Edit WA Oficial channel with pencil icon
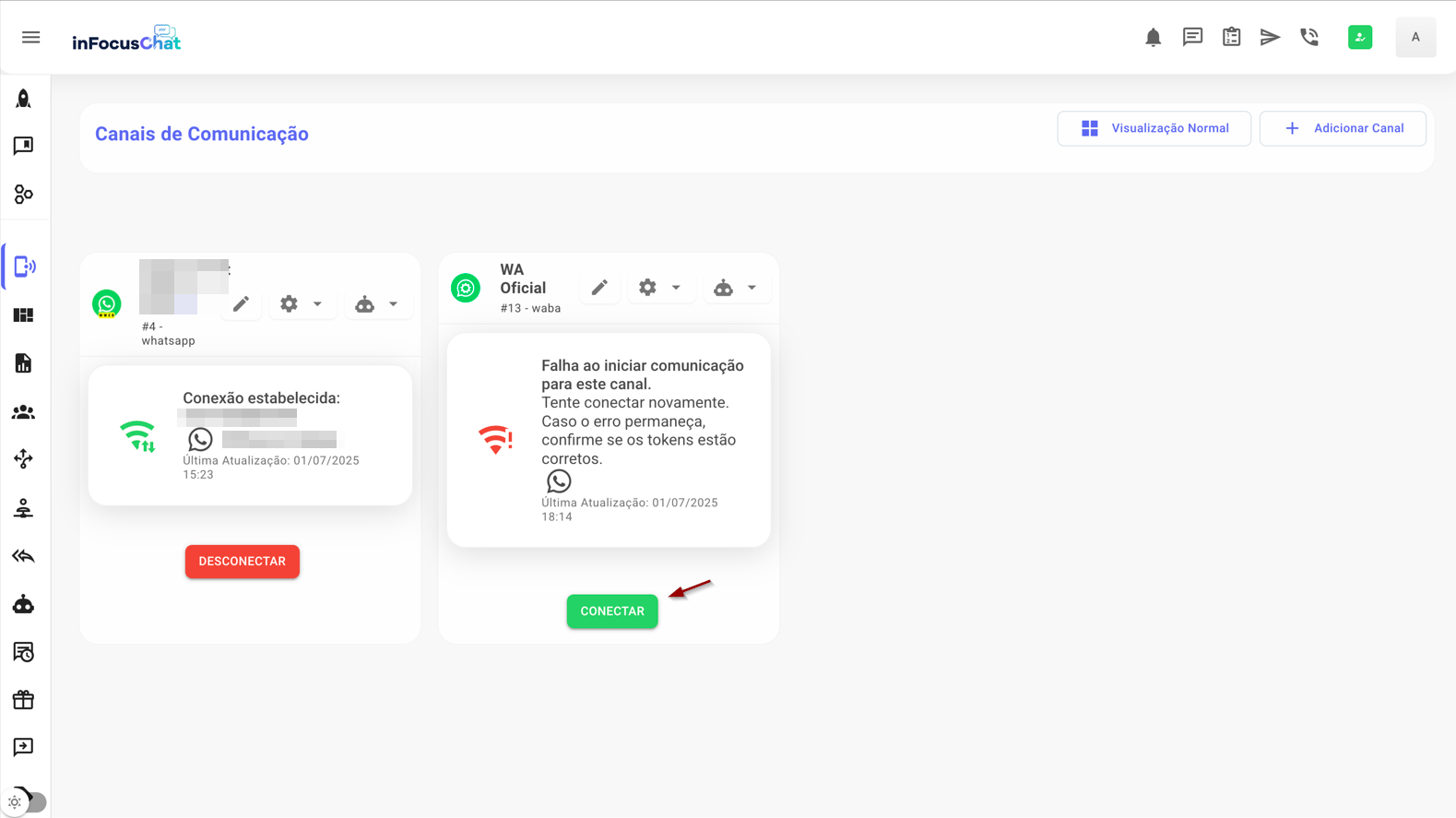1456x818 pixels. (x=599, y=288)
